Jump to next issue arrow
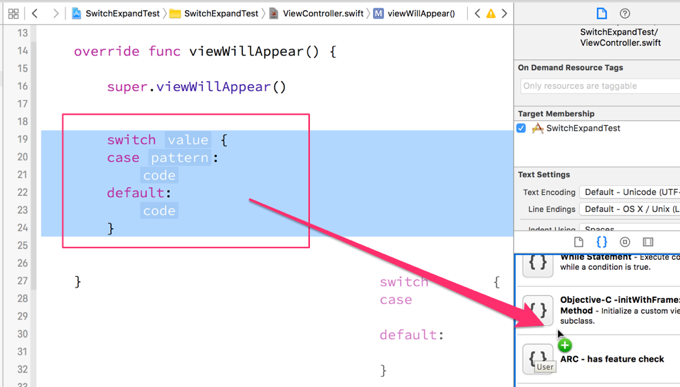 [504, 13]
